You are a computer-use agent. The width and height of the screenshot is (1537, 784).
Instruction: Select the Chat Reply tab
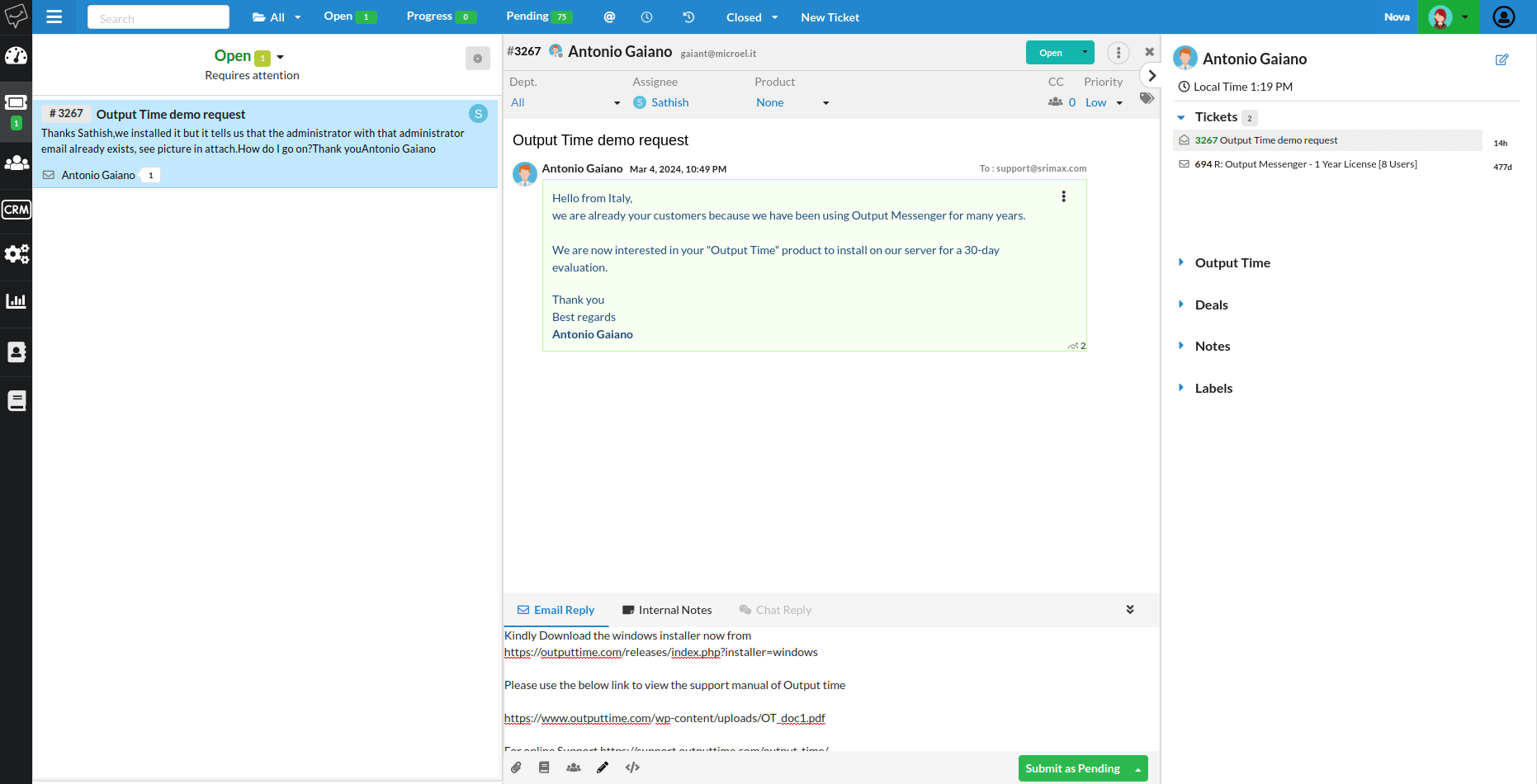[775, 610]
